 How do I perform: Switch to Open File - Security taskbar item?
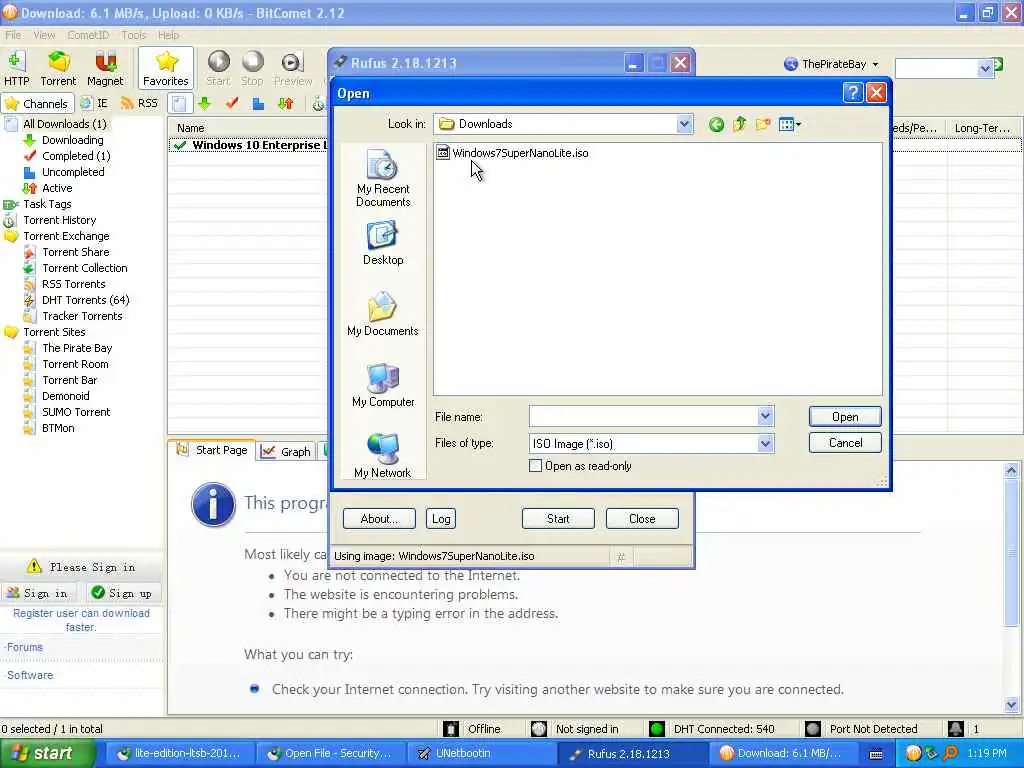coord(330,754)
